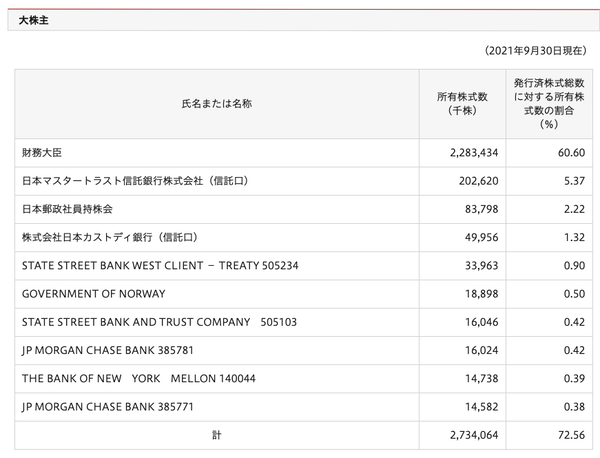The height and width of the screenshot is (458, 600).
Task: Click the 60.60 percentage cell
Action: tap(571, 153)
